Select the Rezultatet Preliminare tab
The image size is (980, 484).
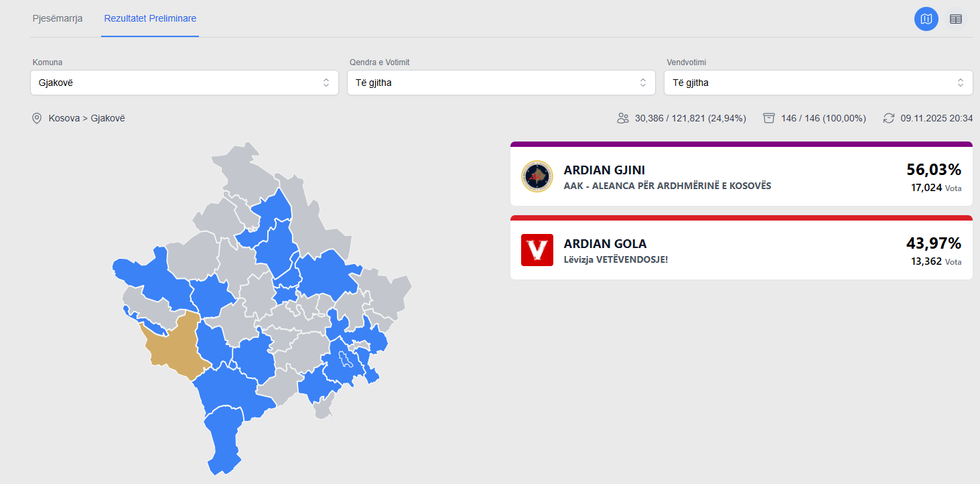coord(150,19)
